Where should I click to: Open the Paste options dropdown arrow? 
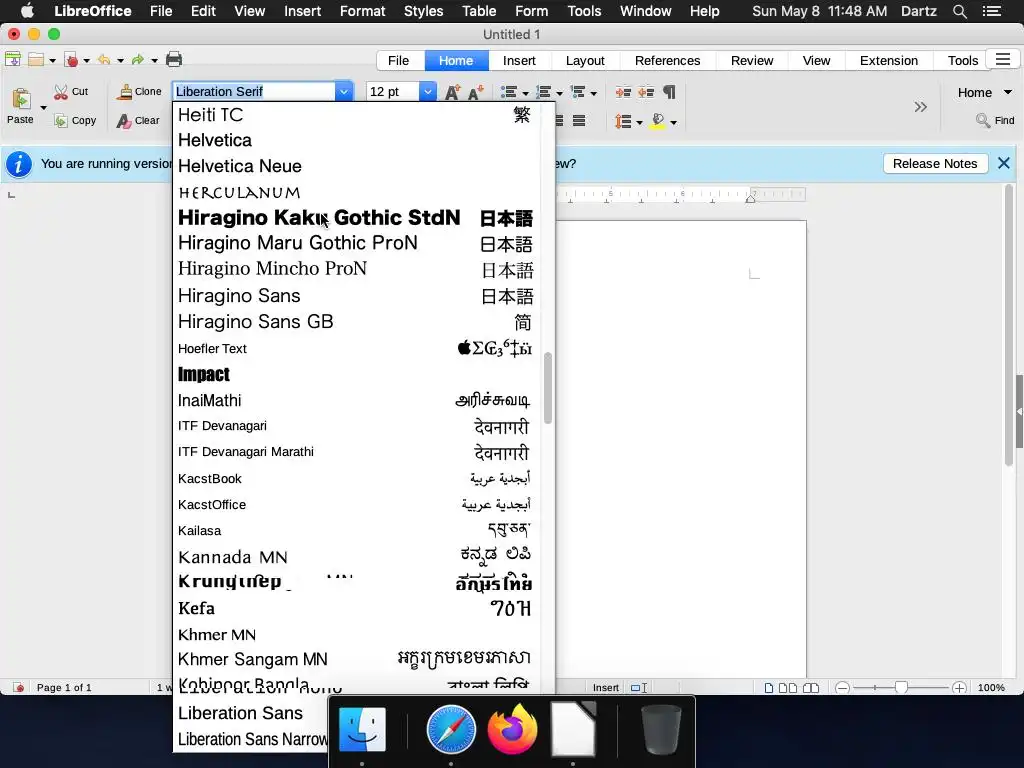point(44,108)
